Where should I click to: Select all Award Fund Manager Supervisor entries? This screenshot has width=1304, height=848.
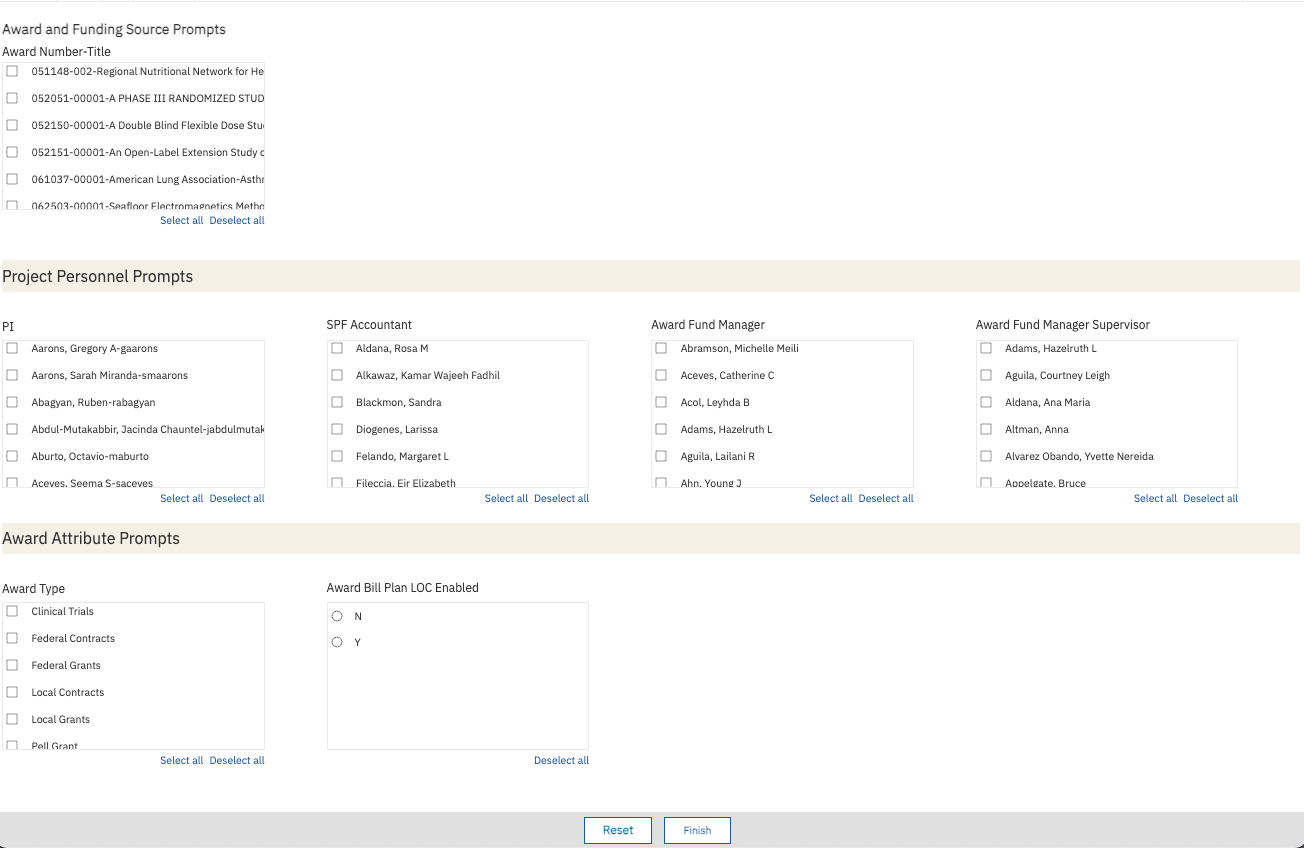[x=1155, y=498]
